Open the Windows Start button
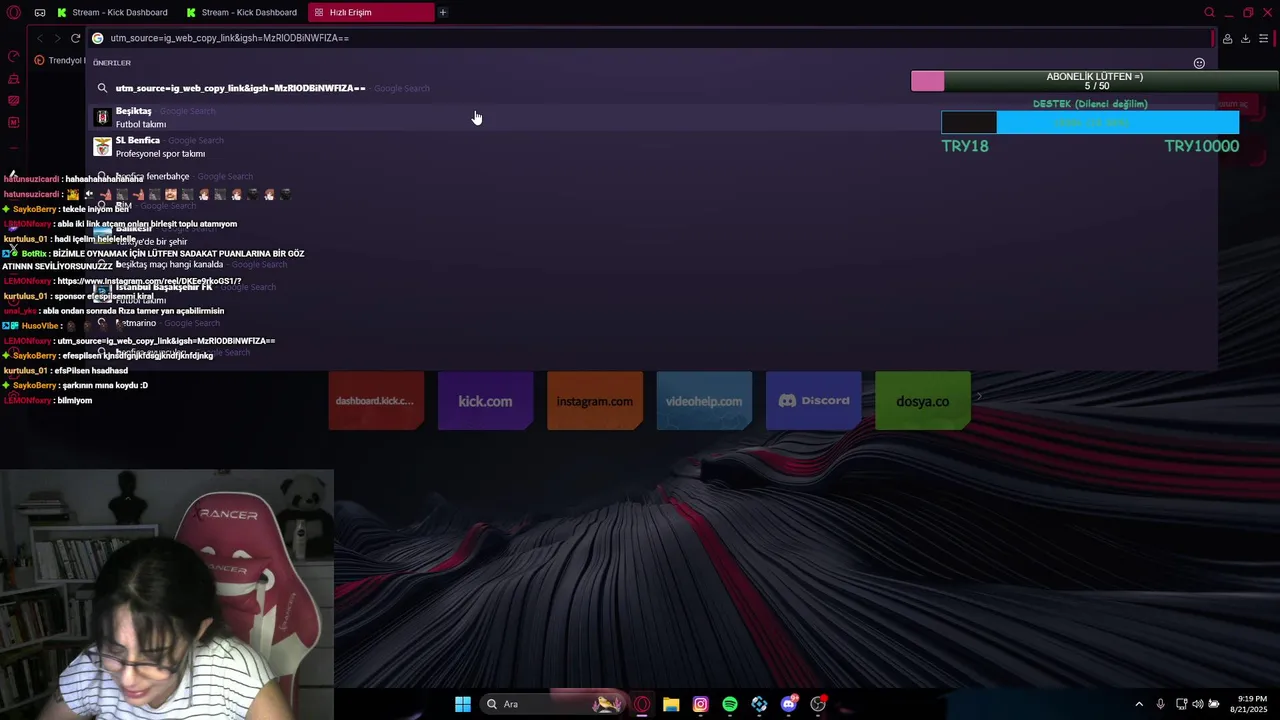The height and width of the screenshot is (720, 1280). pos(463,704)
